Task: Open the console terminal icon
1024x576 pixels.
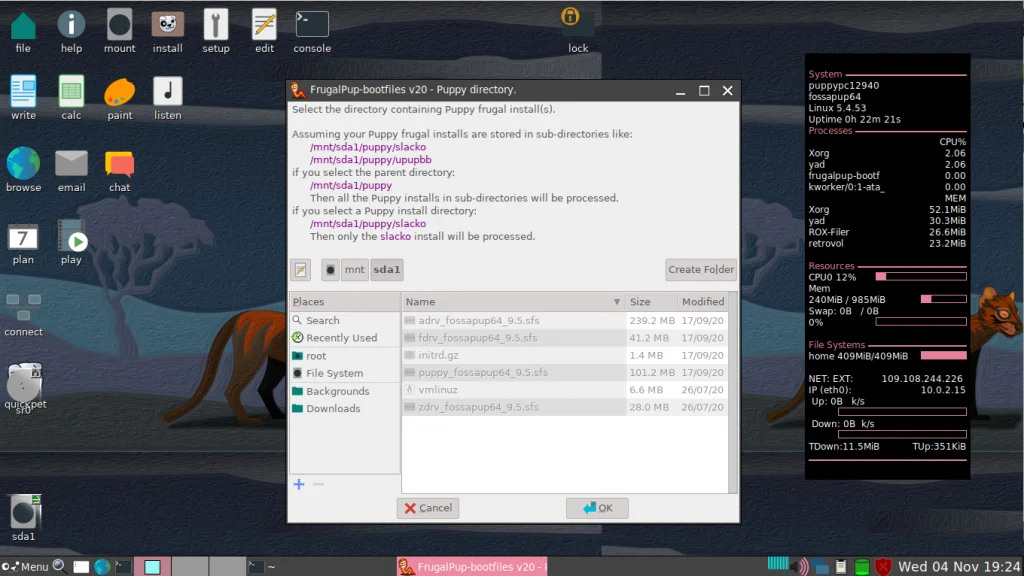Action: click(x=312, y=31)
